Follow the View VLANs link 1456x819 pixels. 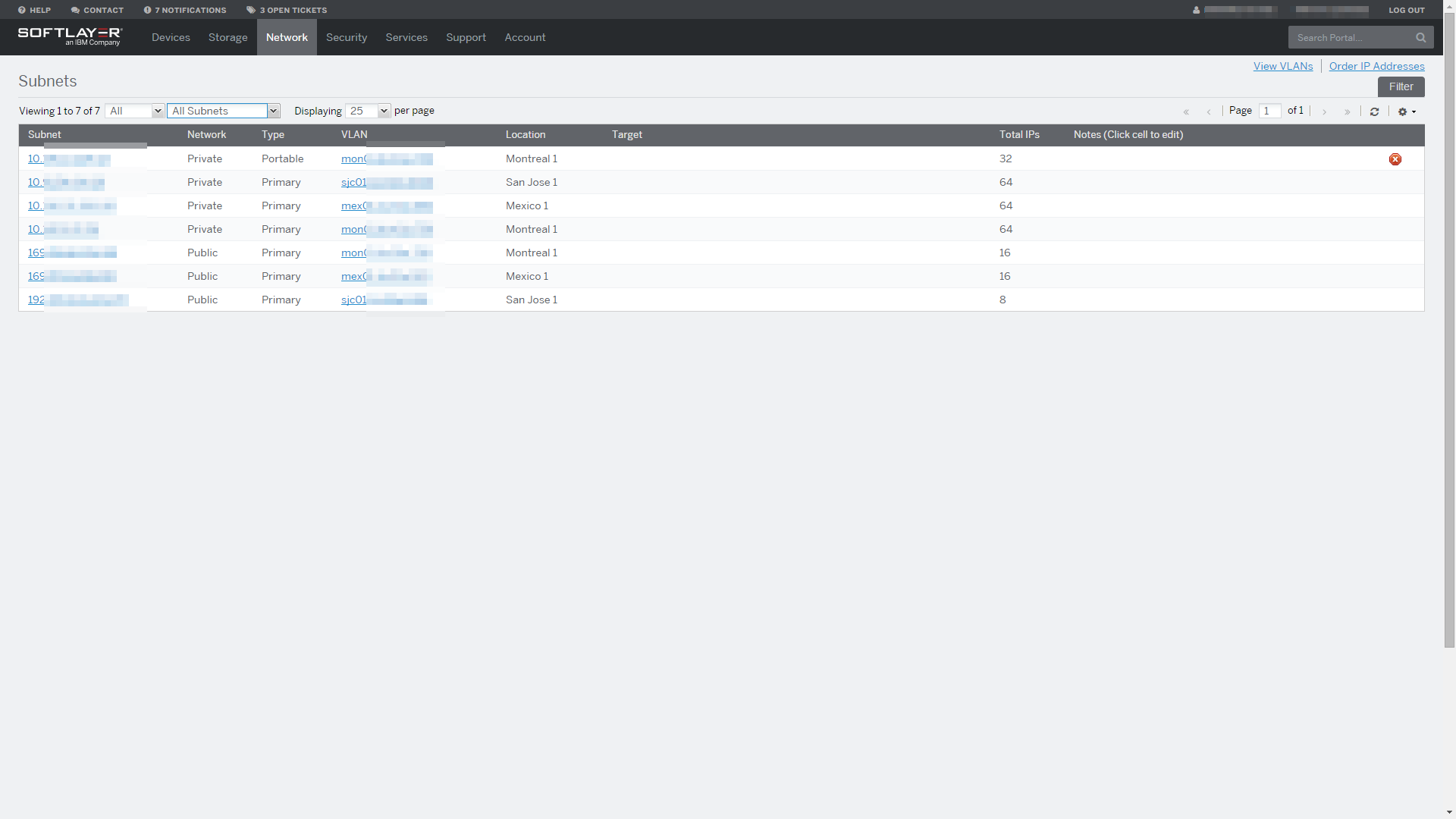(1282, 66)
